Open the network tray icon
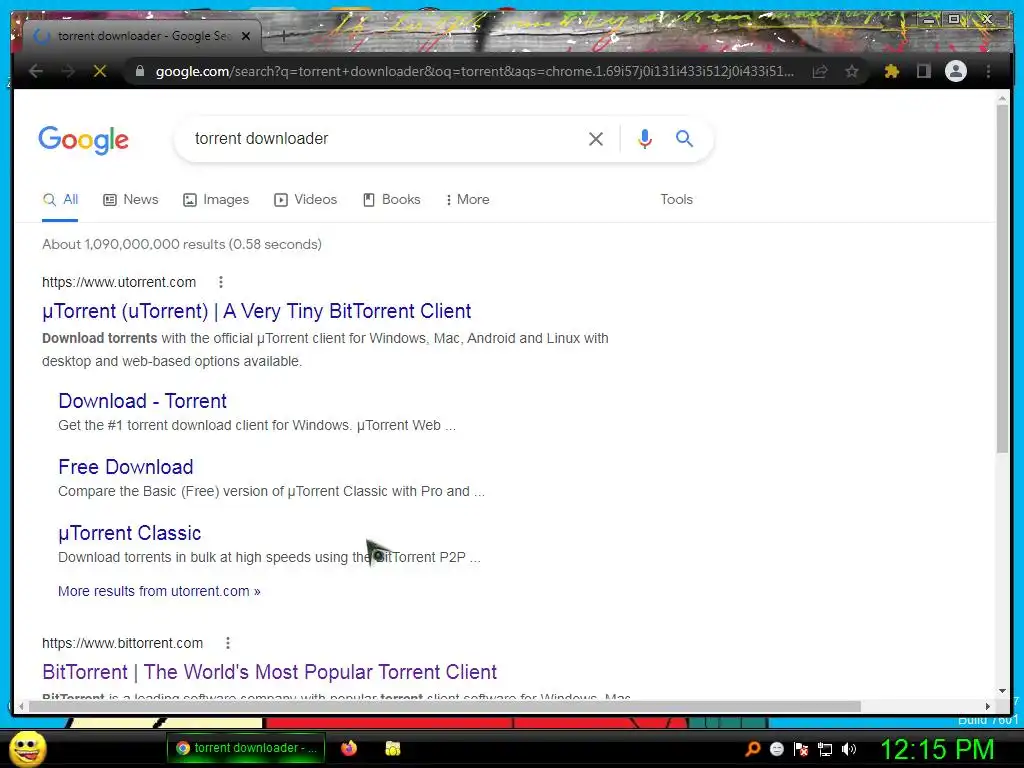1024x768 pixels. click(825, 749)
